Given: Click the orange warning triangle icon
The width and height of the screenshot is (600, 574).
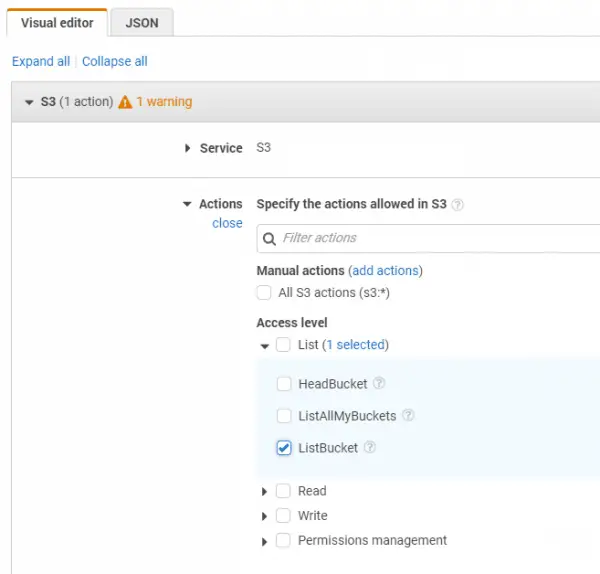Looking at the screenshot, I should 125,102.
